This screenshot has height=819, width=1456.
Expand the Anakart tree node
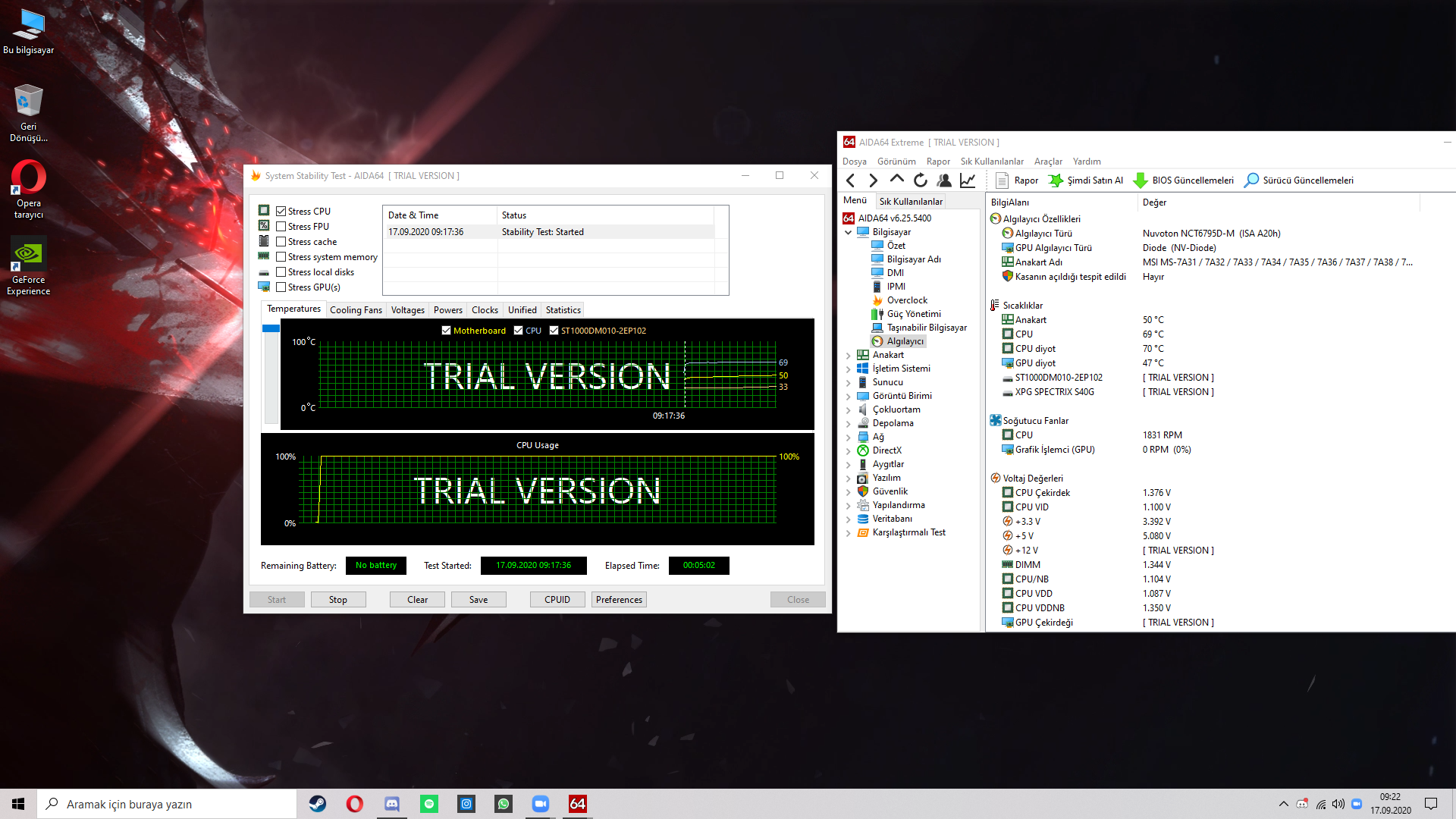point(848,355)
